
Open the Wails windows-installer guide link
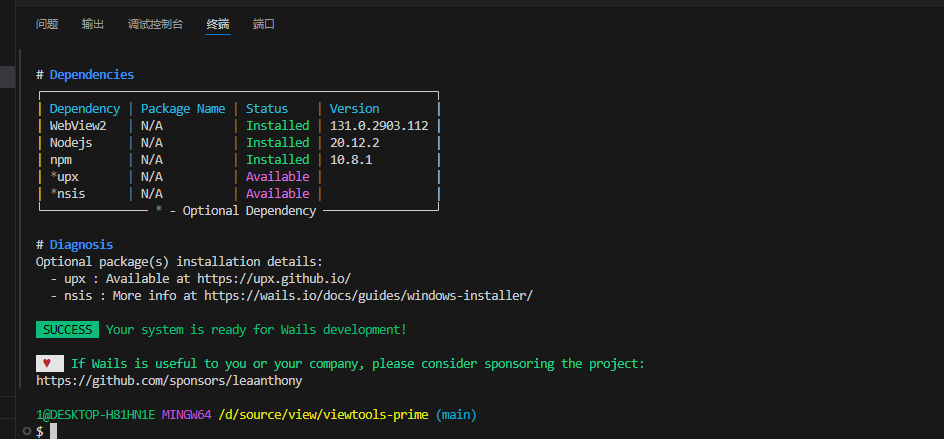(x=368, y=296)
